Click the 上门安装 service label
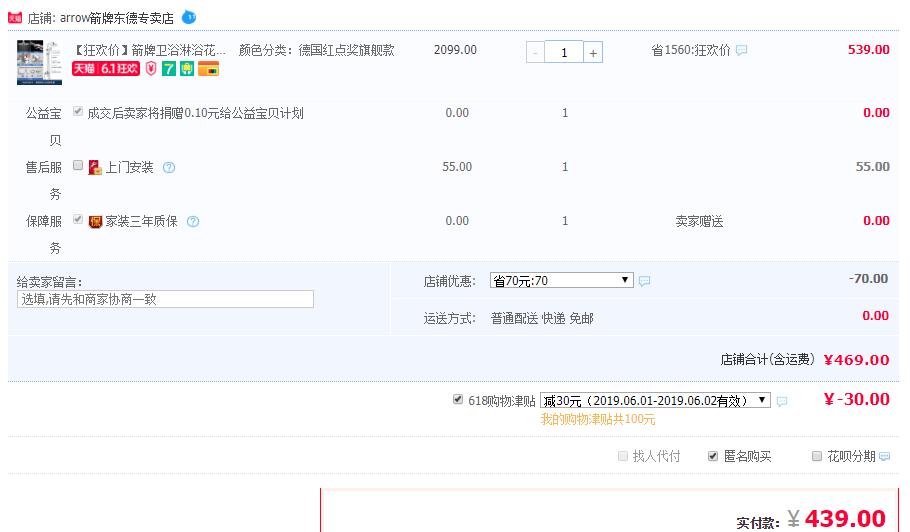910x532 pixels. tap(129, 168)
